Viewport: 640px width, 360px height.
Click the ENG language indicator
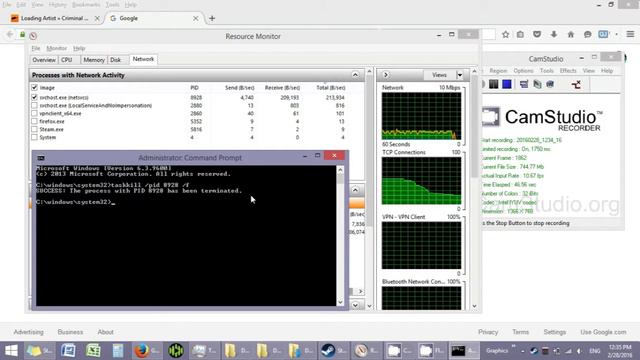(595, 351)
